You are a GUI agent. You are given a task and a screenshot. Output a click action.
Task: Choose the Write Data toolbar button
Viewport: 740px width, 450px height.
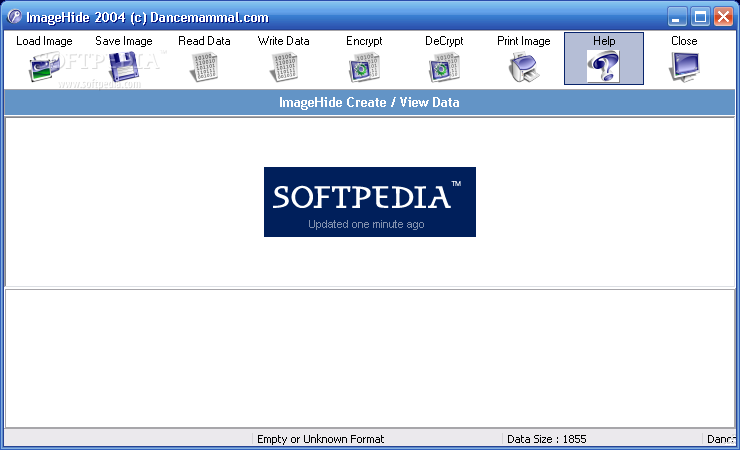click(284, 58)
